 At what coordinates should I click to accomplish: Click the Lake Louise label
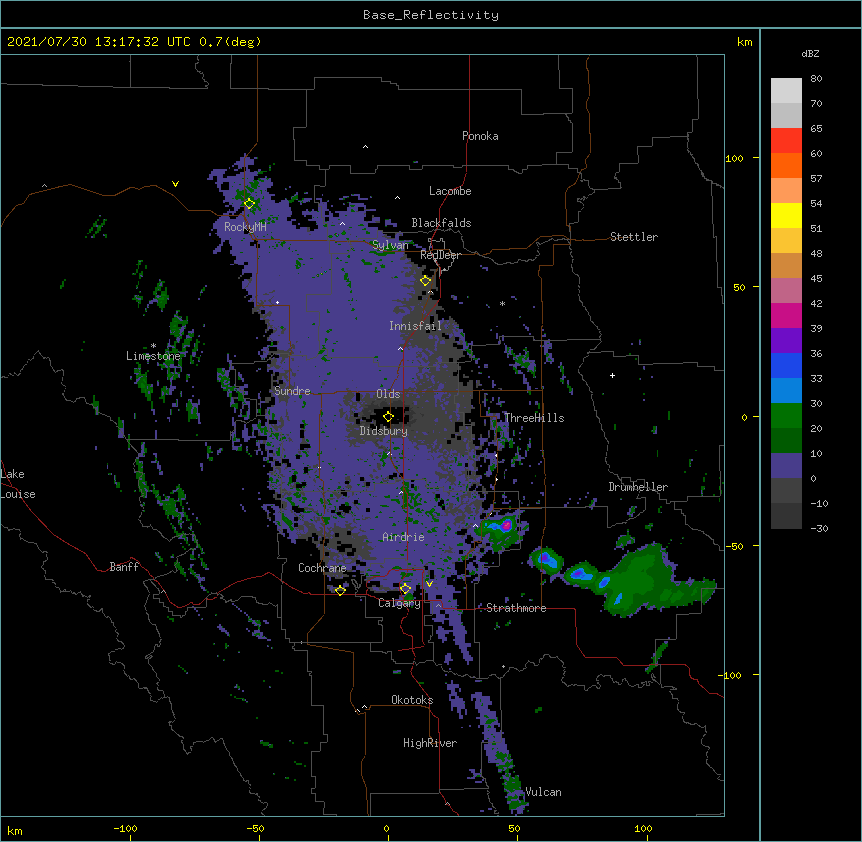(18, 484)
